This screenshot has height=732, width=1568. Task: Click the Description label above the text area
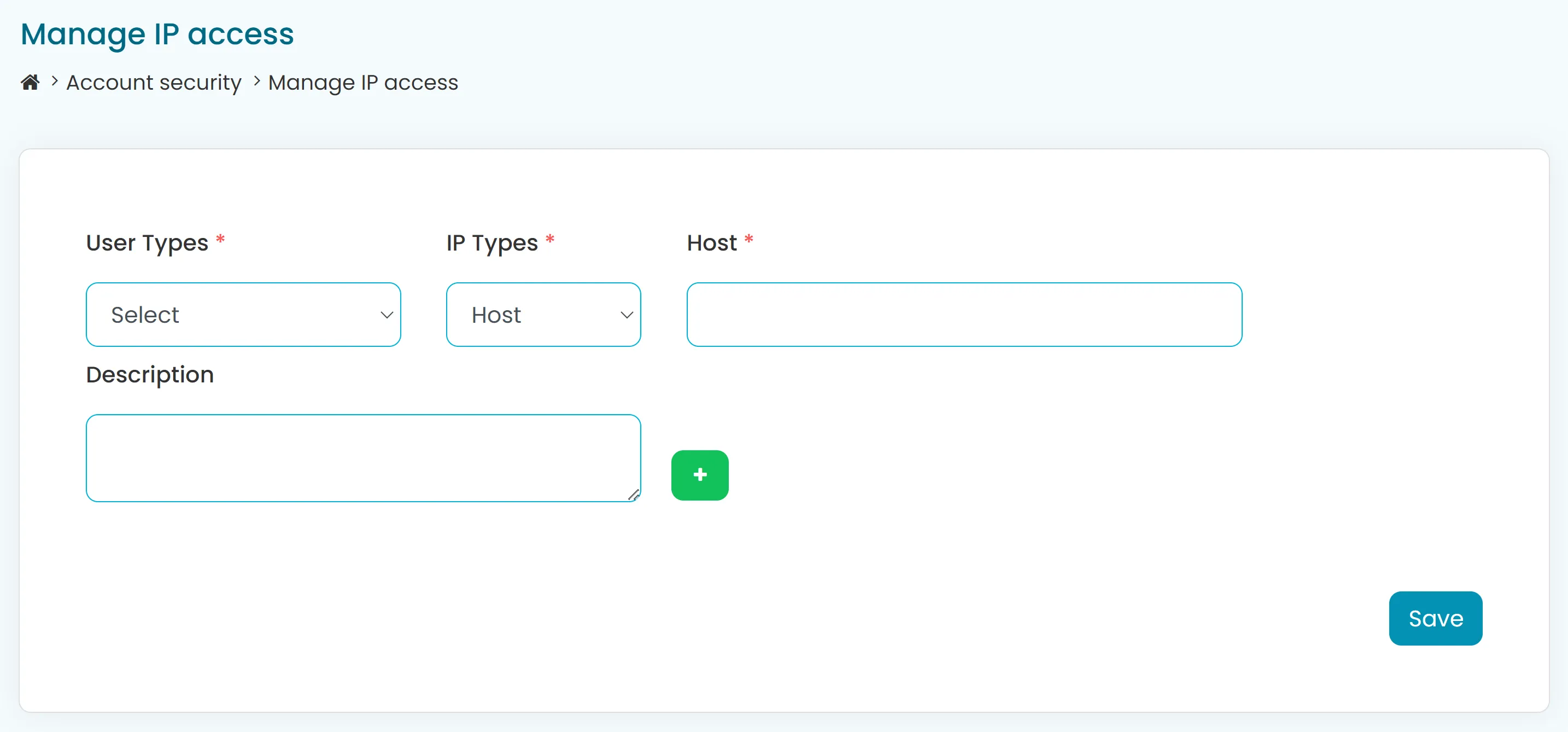point(149,375)
